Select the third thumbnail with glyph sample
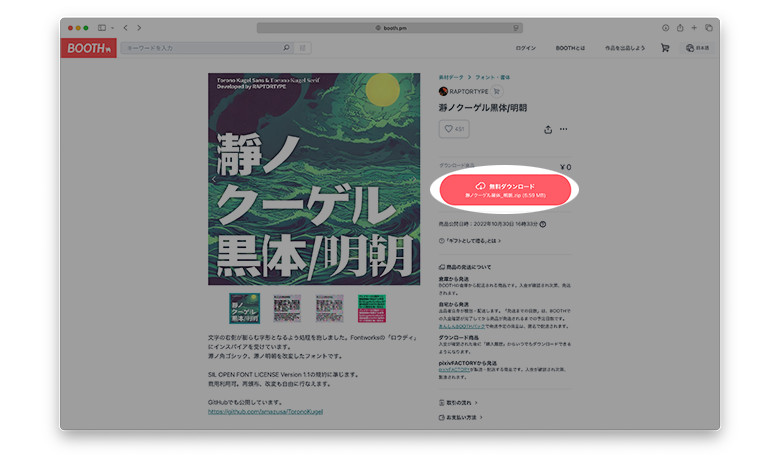780x455 pixels. (329, 308)
